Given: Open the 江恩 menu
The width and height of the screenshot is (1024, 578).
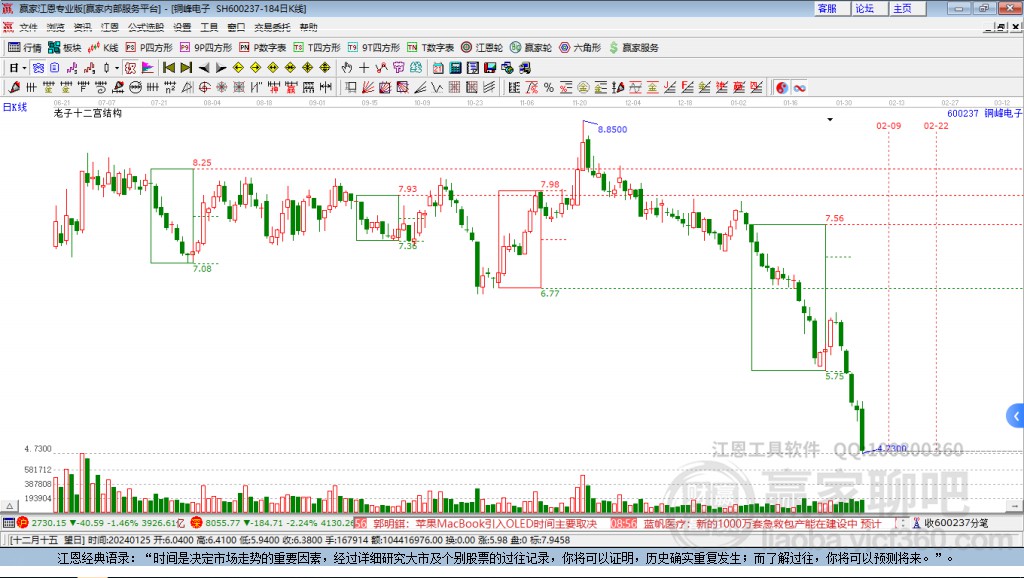Looking at the screenshot, I should click(110, 27).
